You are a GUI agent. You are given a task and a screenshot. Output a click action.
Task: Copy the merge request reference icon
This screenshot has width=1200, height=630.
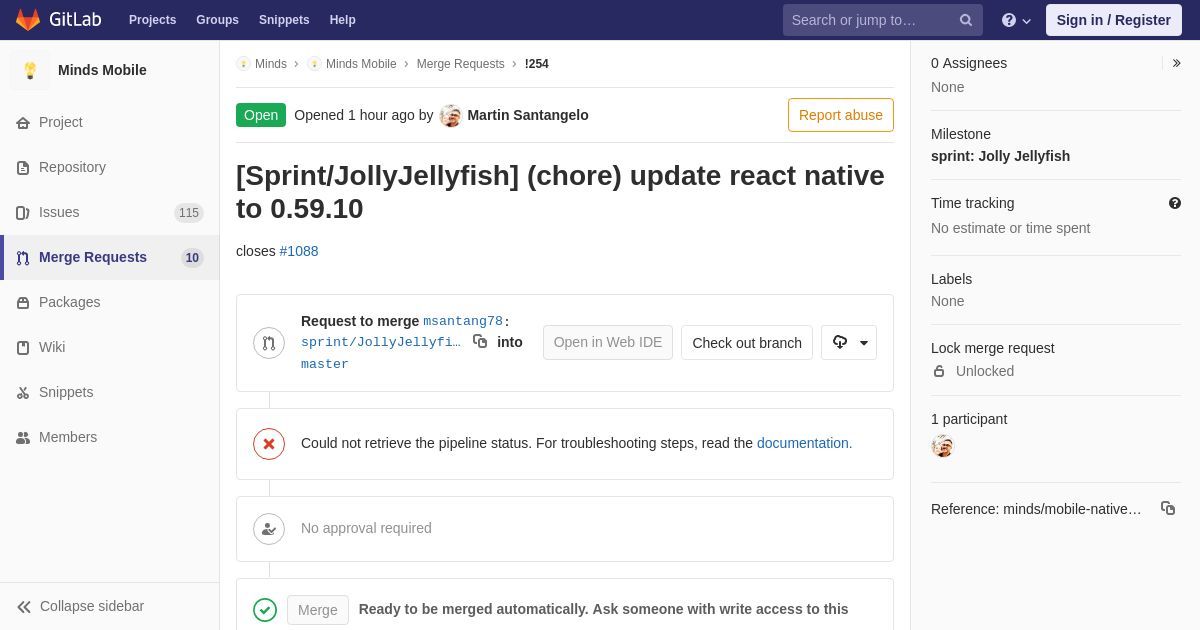pyautogui.click(x=1168, y=508)
